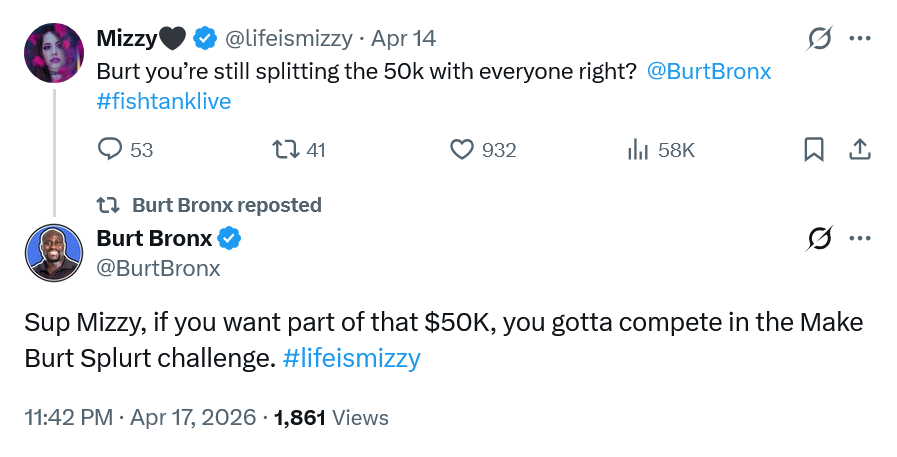View analytics for the 58K views icon
897x457 pixels.
(x=637, y=150)
